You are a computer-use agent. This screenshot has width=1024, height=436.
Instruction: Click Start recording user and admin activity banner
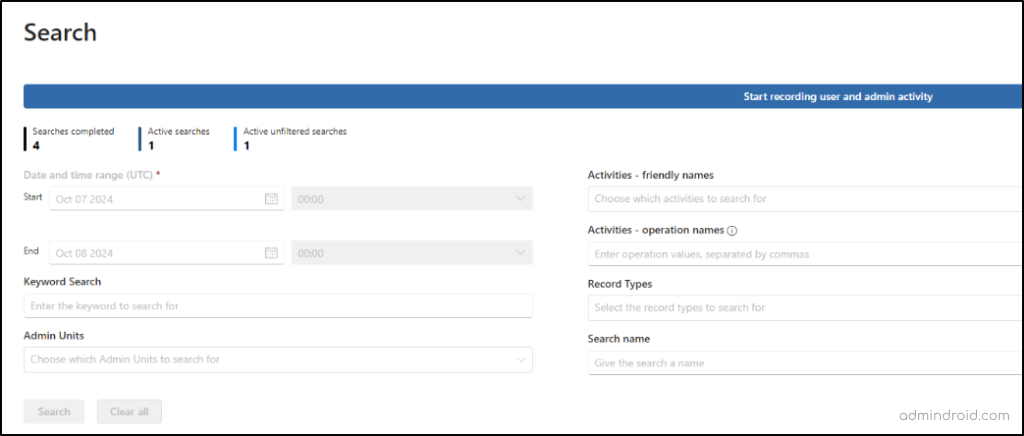(x=837, y=97)
